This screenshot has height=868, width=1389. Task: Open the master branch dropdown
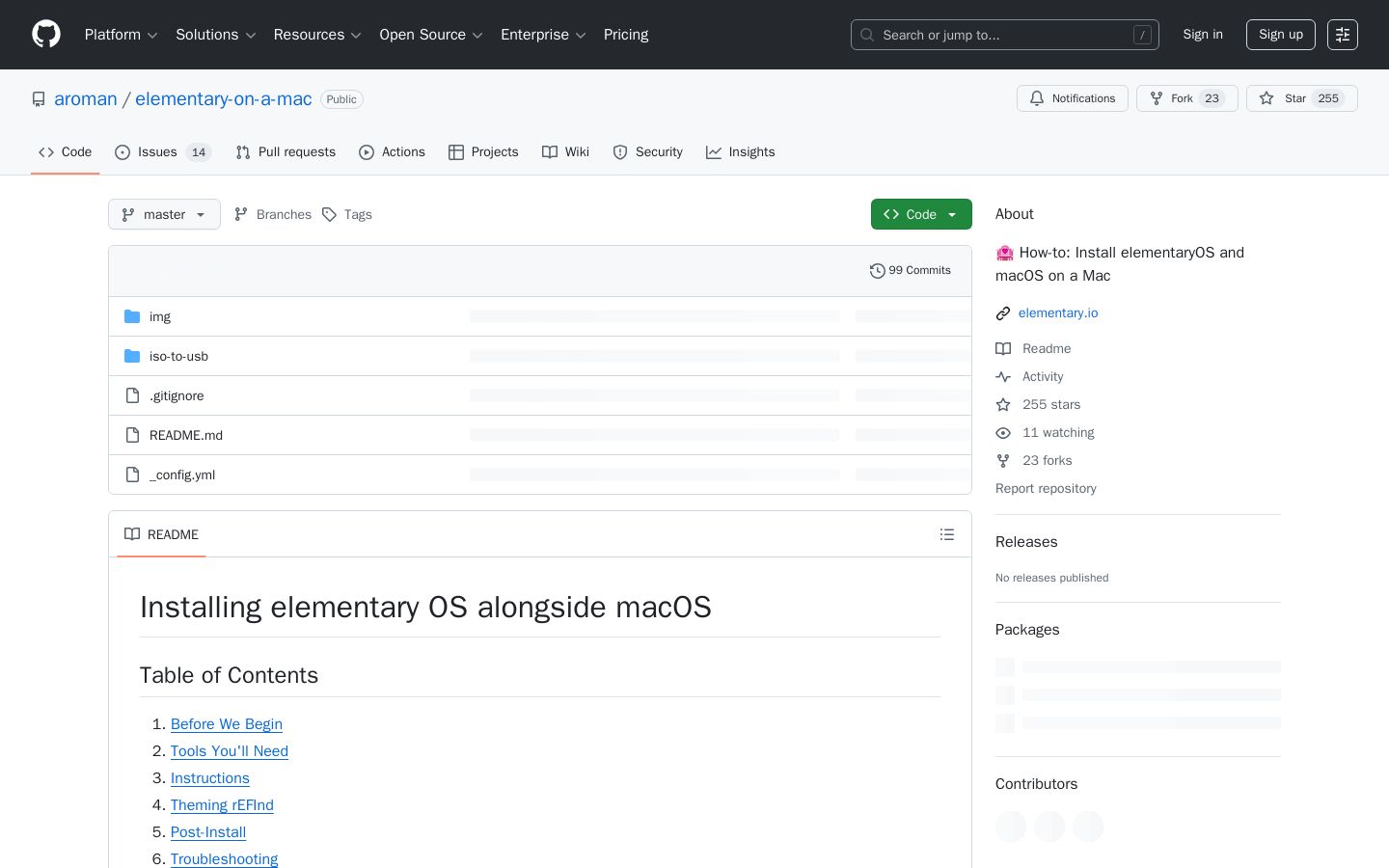click(164, 214)
